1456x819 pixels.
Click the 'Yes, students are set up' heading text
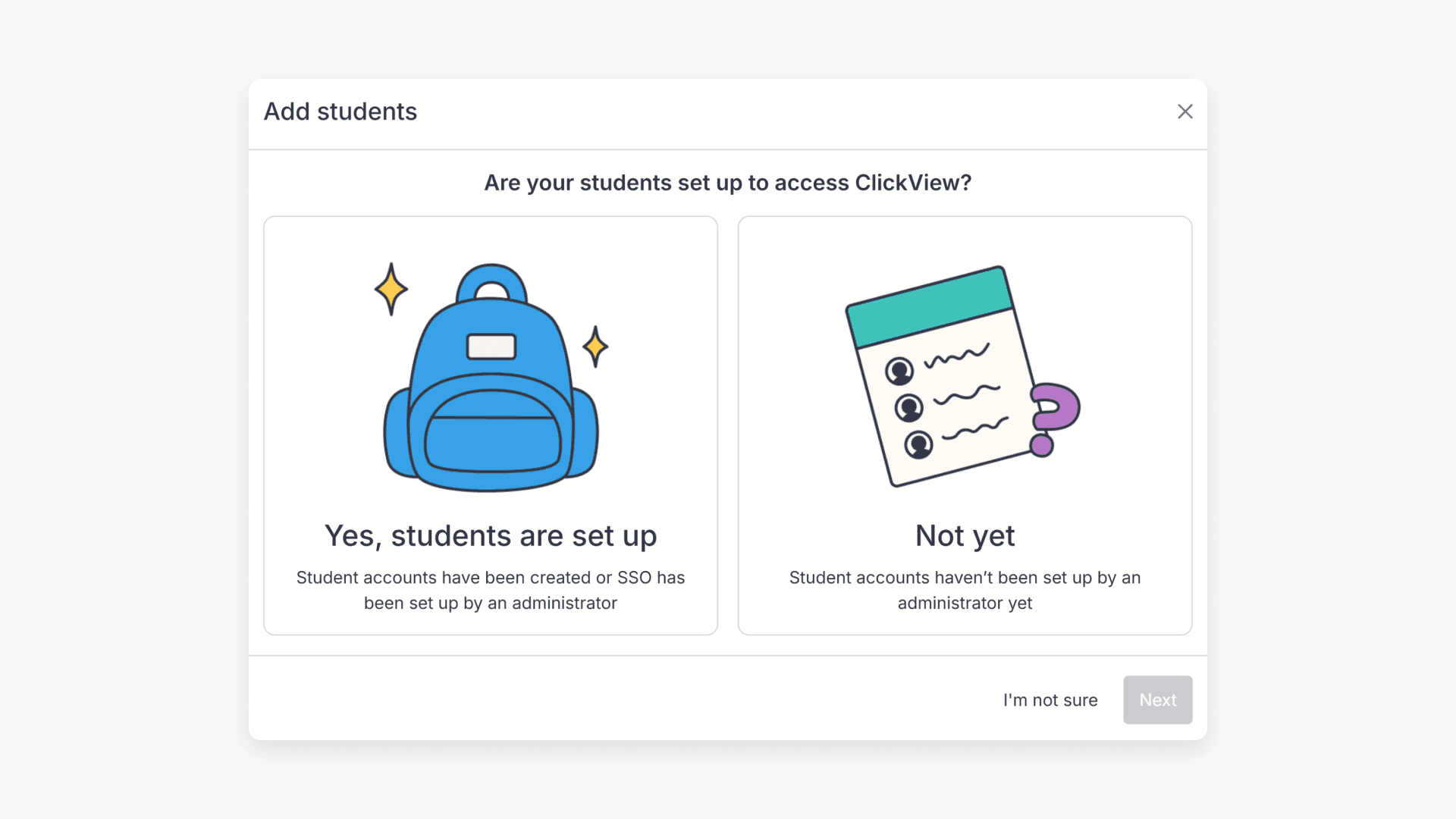(x=490, y=535)
